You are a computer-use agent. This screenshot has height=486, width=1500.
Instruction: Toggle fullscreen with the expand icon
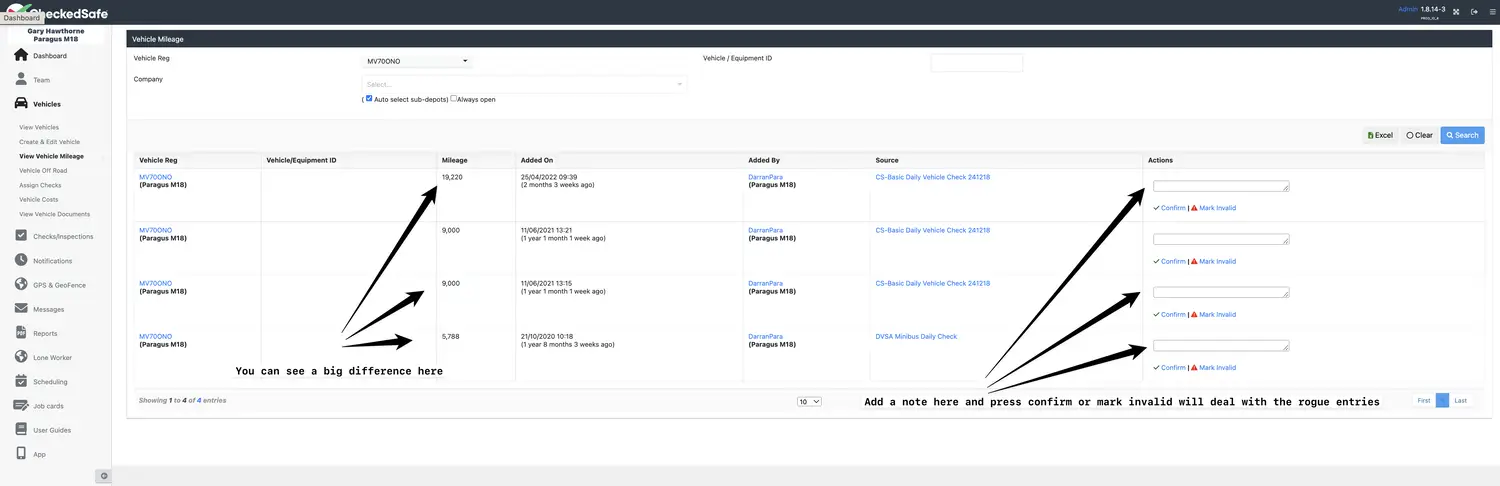point(1455,12)
